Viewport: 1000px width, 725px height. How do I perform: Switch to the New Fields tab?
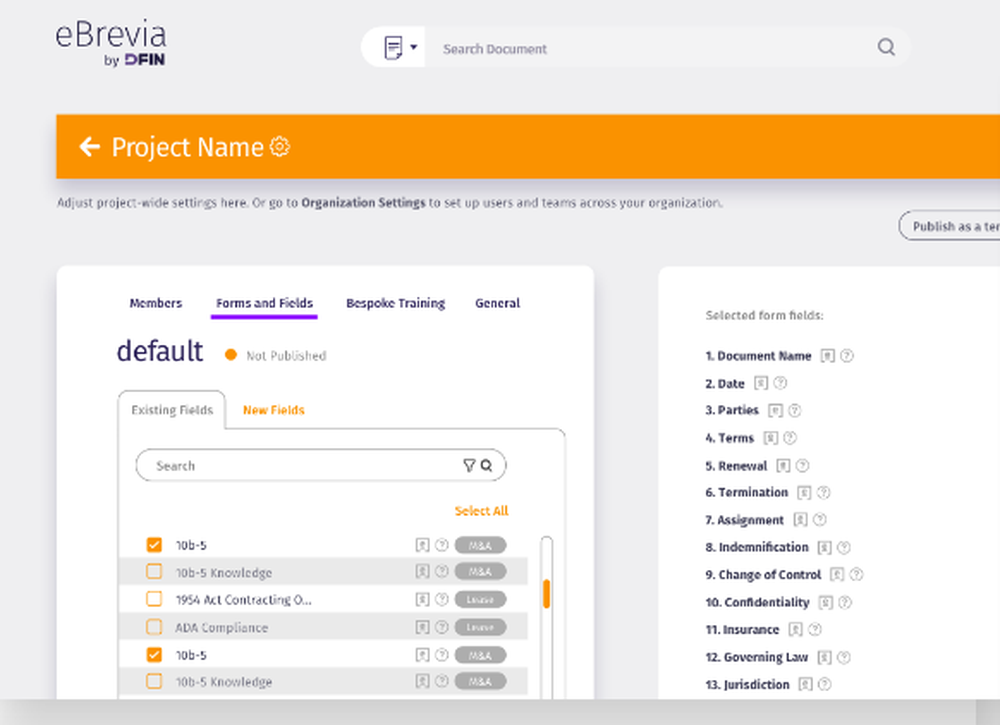pos(273,410)
